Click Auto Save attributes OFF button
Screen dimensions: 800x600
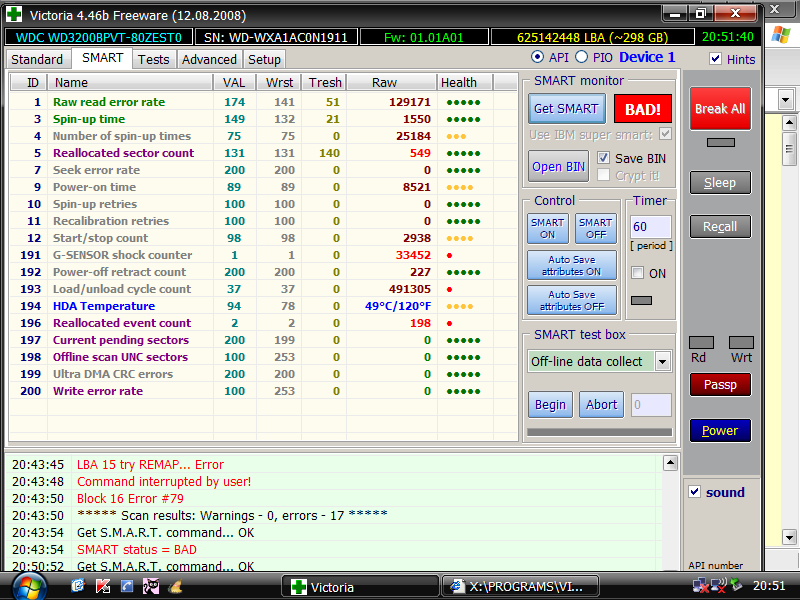(571, 300)
